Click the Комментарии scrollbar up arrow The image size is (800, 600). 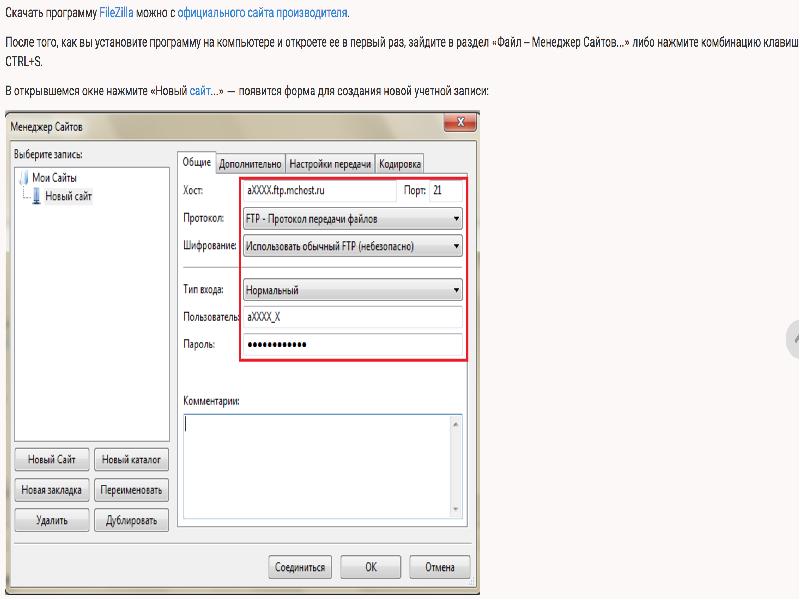[x=456, y=423]
